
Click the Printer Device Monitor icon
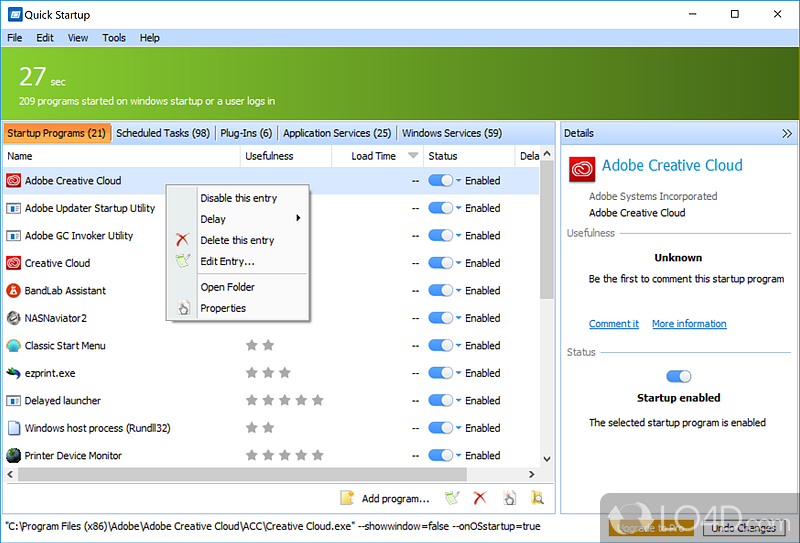point(14,456)
